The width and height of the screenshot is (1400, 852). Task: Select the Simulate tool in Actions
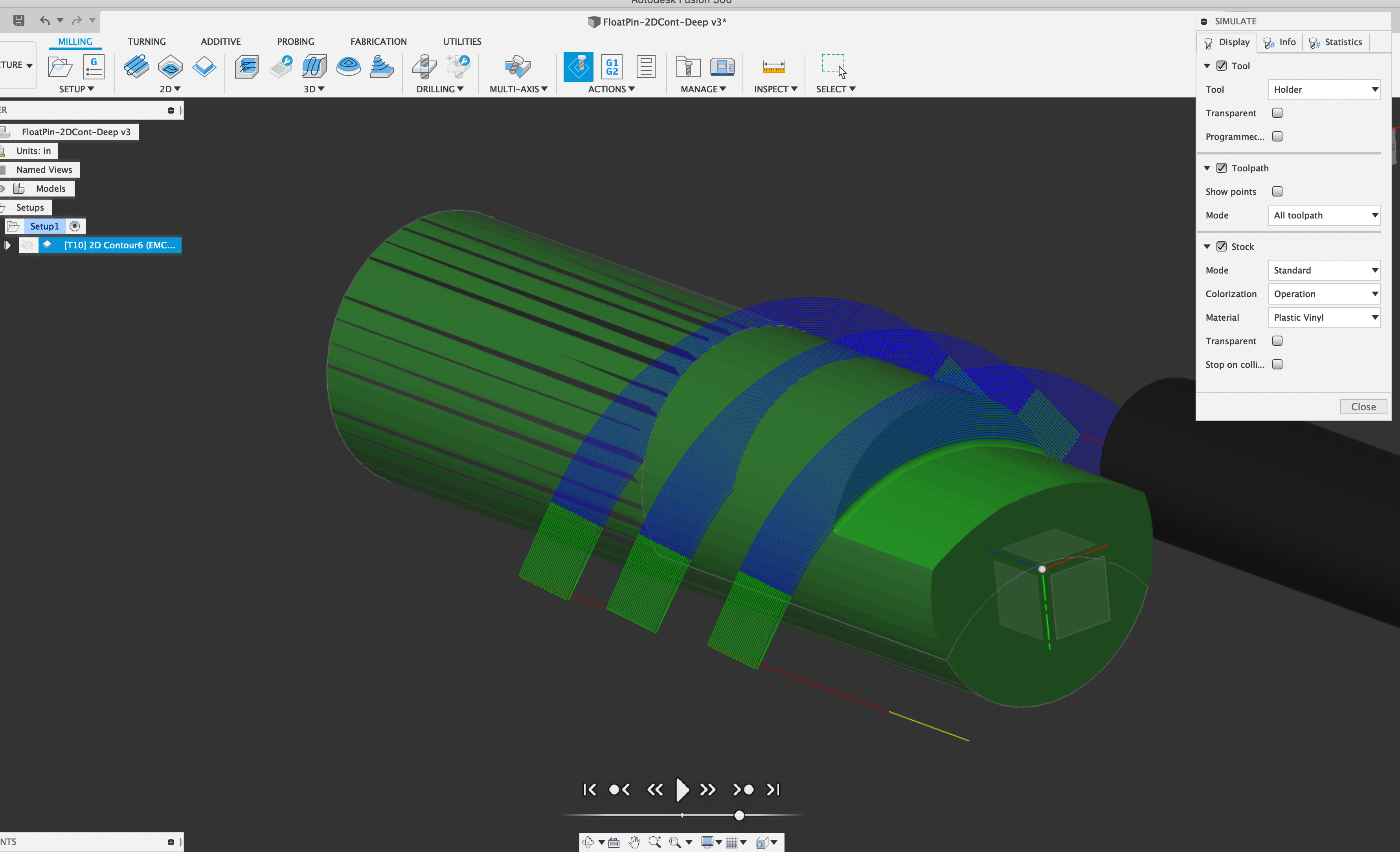click(578, 66)
